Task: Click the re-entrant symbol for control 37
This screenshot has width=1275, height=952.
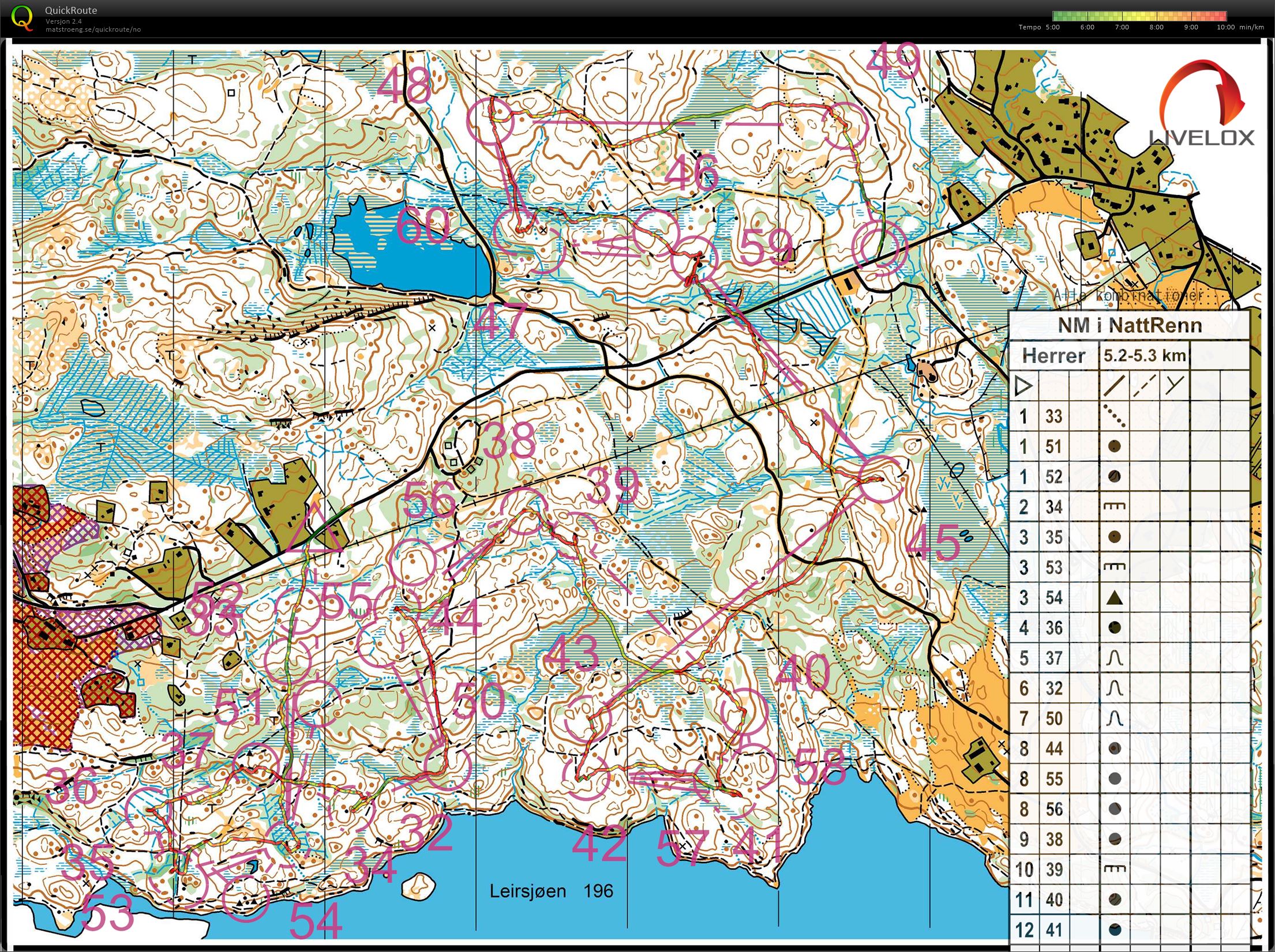Action: (1115, 658)
